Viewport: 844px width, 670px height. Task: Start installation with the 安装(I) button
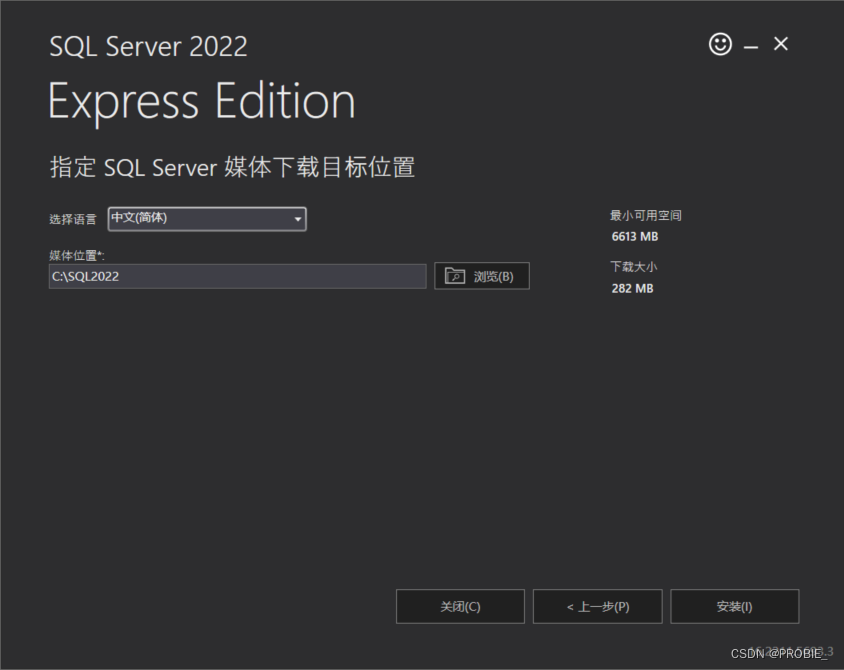coord(735,606)
